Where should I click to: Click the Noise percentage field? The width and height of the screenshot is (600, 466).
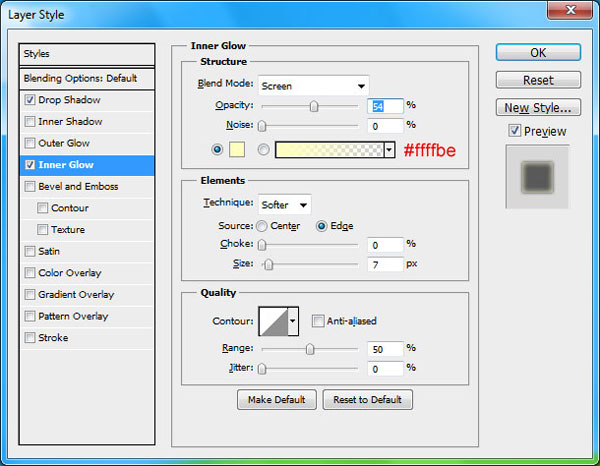(385, 126)
